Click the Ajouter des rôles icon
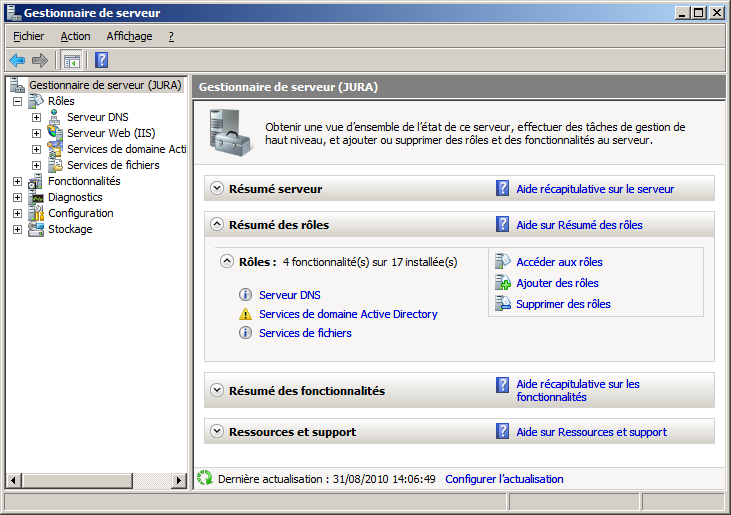731x515 pixels. point(503,283)
